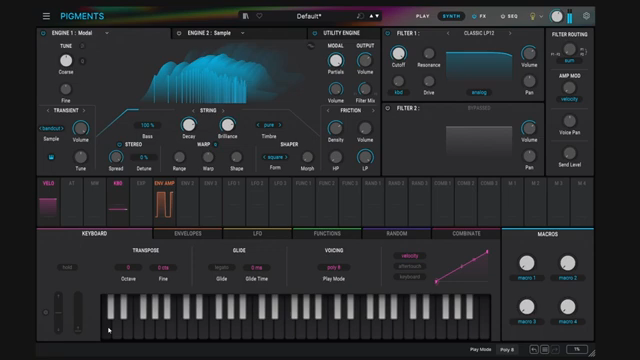Open the Filter Routing sum dropdown
The width and height of the screenshot is (640, 360).
point(569,61)
